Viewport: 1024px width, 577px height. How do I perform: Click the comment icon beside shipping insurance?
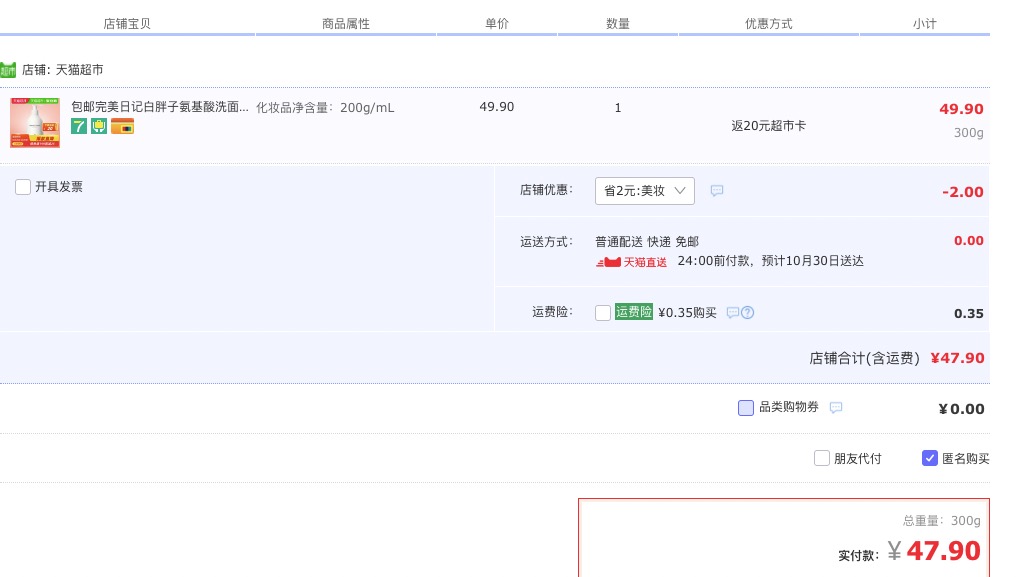point(733,313)
